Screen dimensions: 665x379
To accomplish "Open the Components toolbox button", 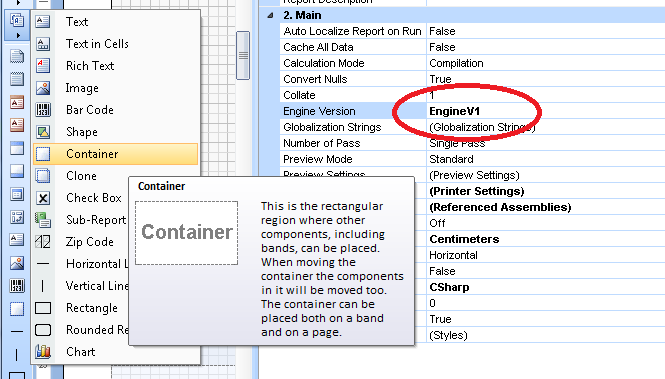I will click(x=17, y=25).
